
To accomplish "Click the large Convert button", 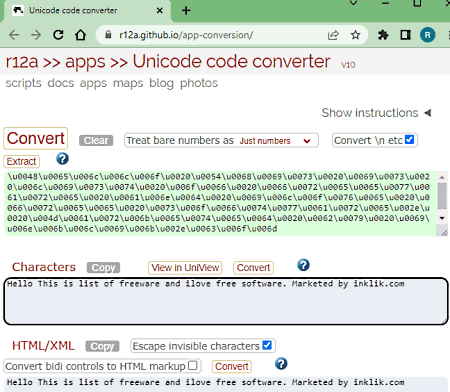I will [x=36, y=138].
